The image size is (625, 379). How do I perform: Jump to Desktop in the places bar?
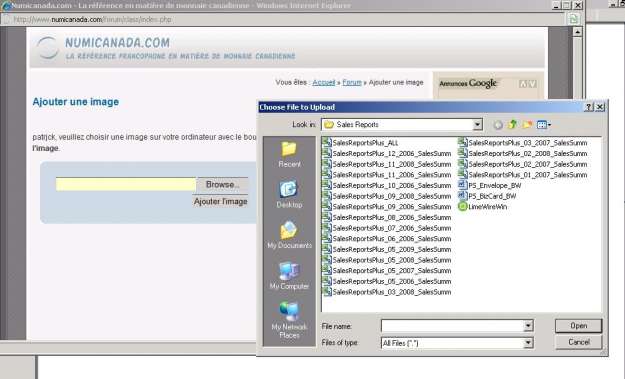point(289,195)
